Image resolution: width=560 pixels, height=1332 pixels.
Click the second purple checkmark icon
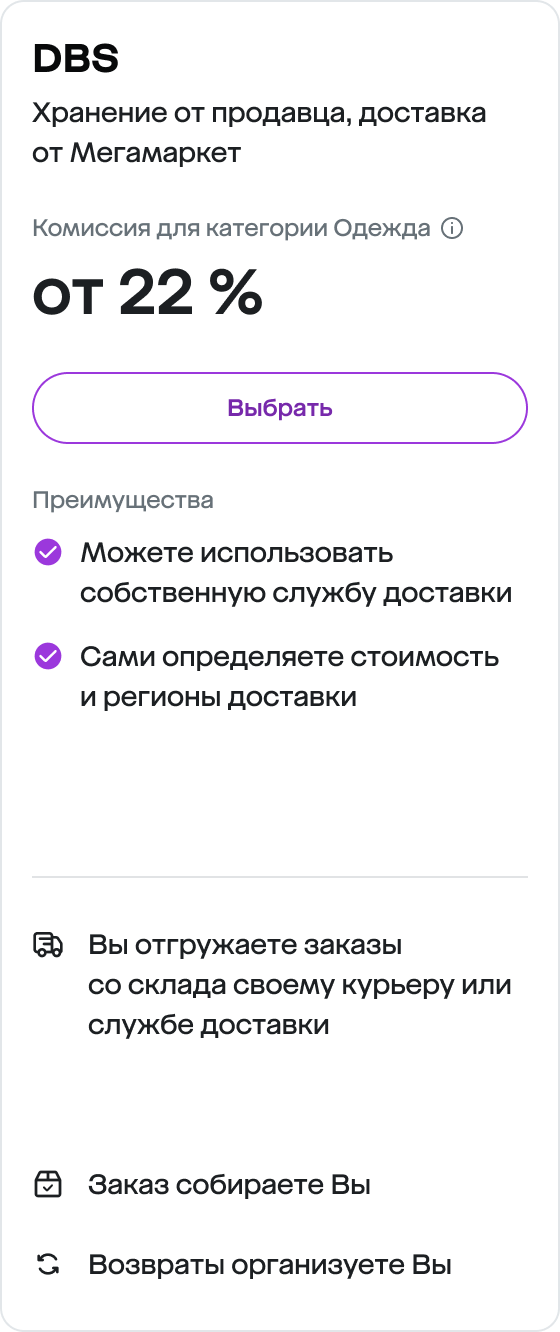(x=48, y=656)
